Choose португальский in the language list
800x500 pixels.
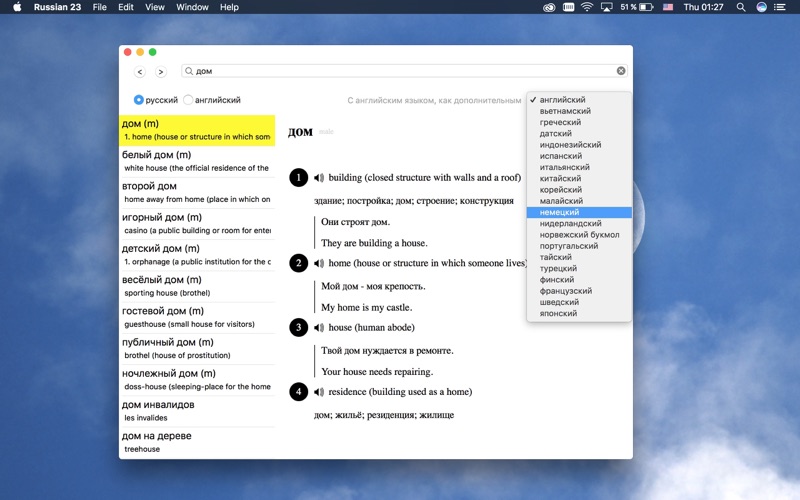(579, 246)
